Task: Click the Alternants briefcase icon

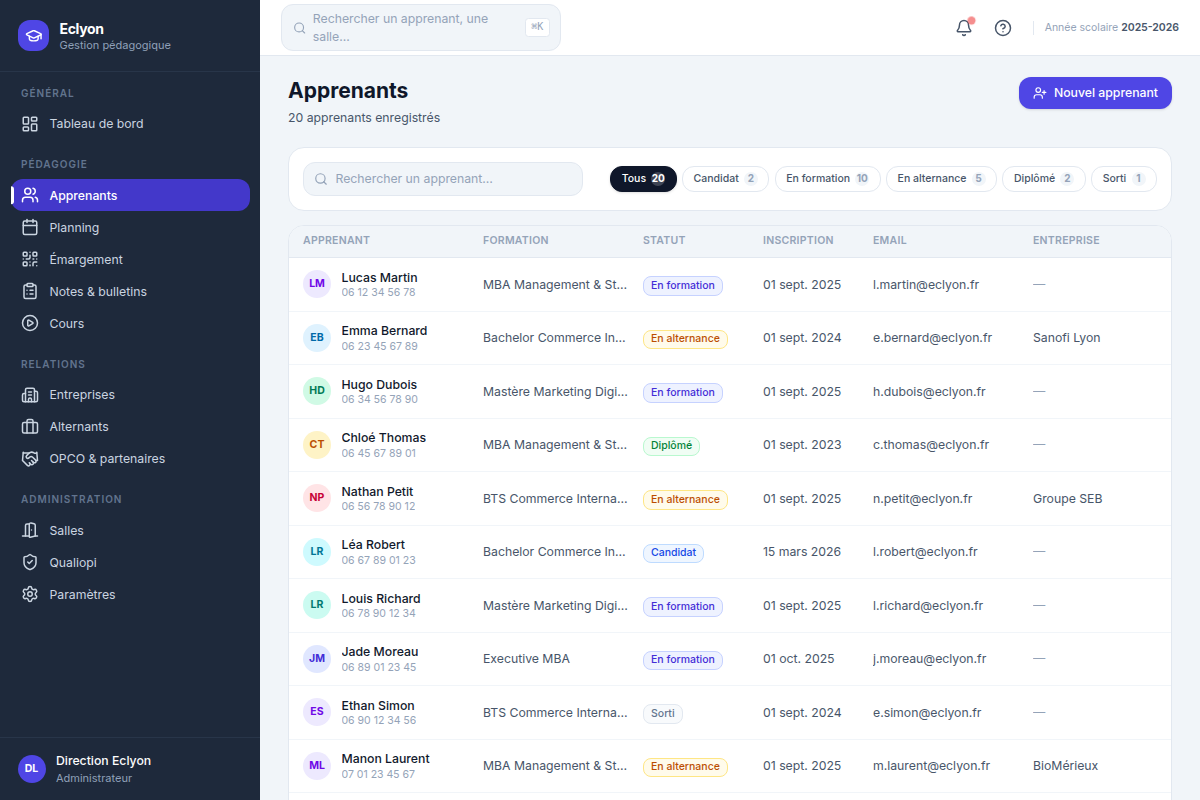Action: tap(30, 426)
